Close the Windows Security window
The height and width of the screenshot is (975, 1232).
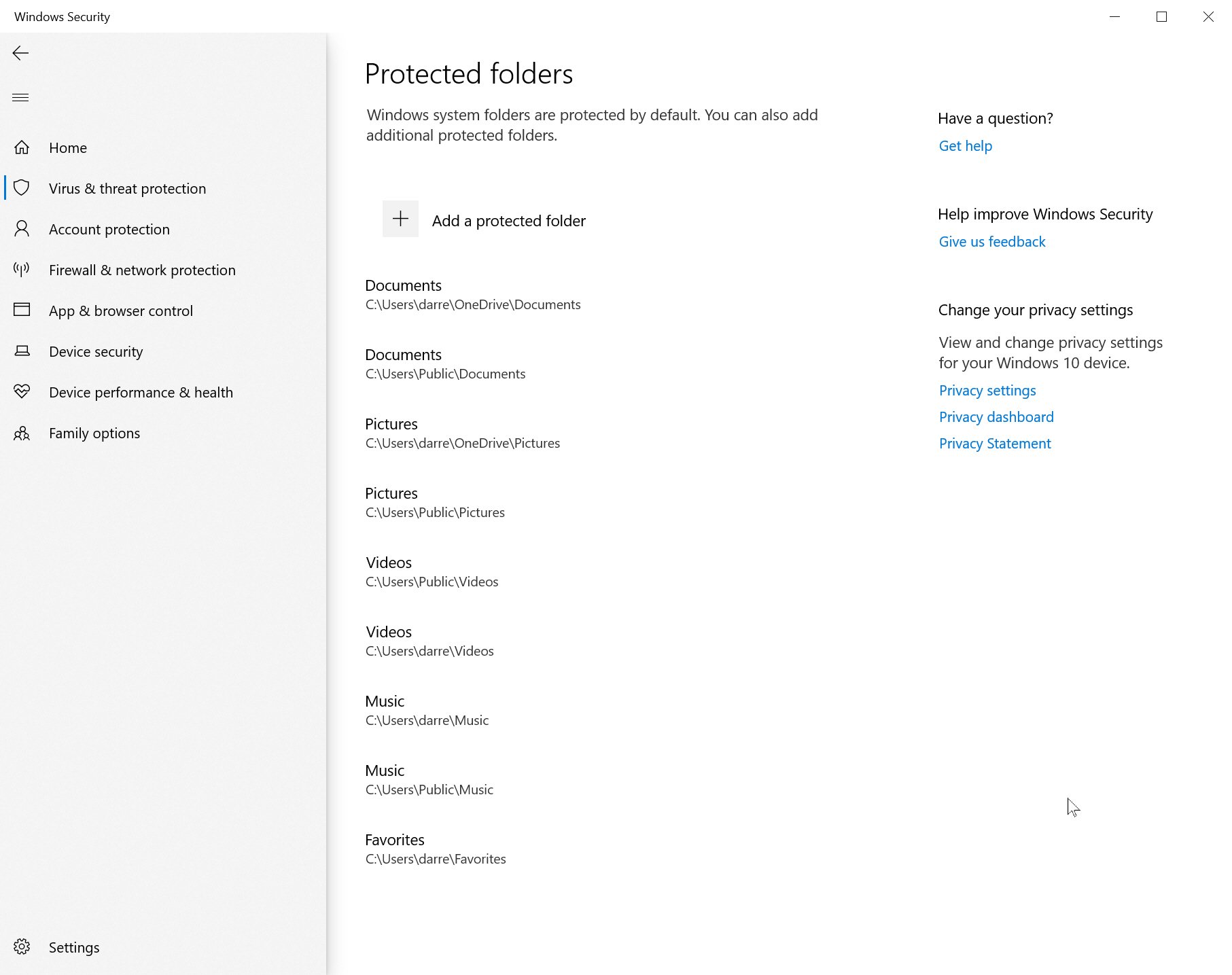click(x=1208, y=16)
